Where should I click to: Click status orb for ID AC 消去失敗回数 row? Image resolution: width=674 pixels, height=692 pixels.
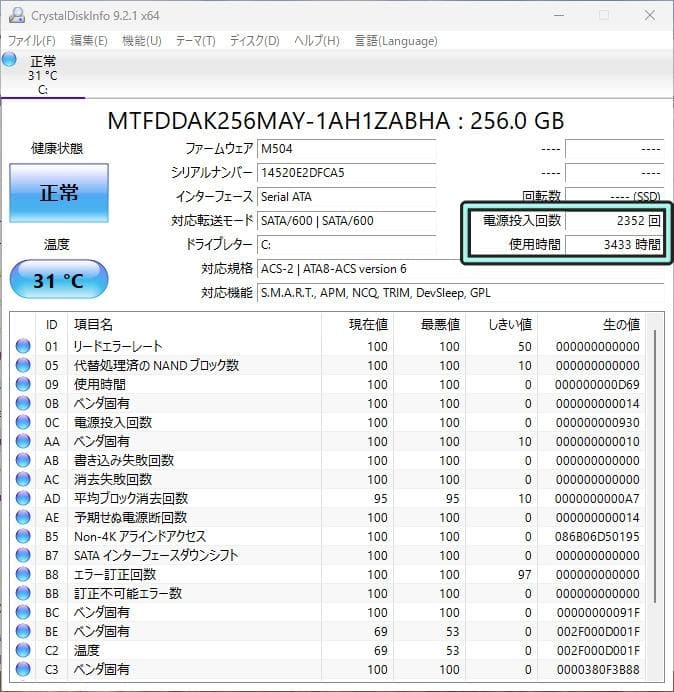click(23, 479)
